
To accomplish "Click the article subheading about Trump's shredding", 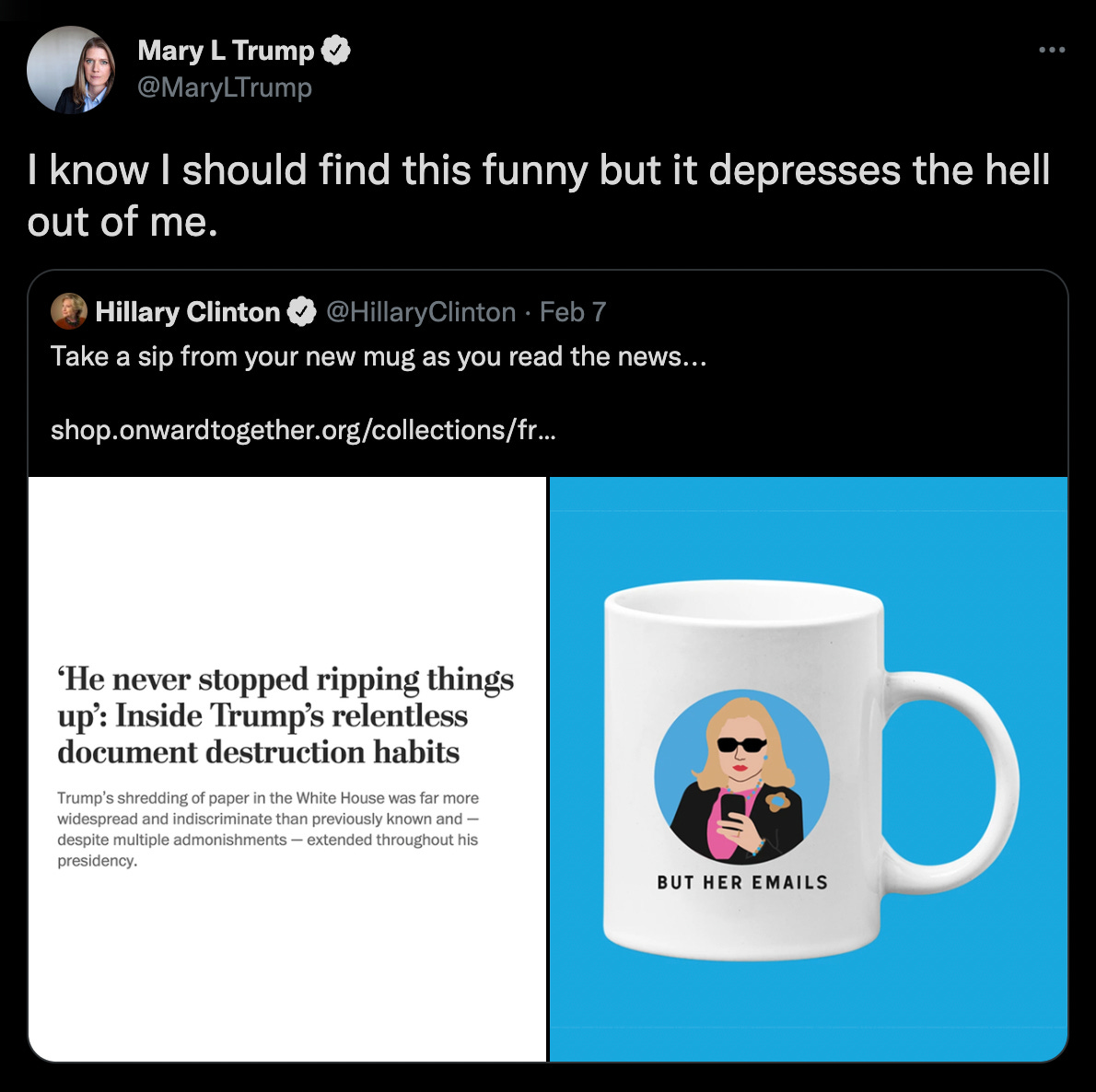I will [x=268, y=829].
